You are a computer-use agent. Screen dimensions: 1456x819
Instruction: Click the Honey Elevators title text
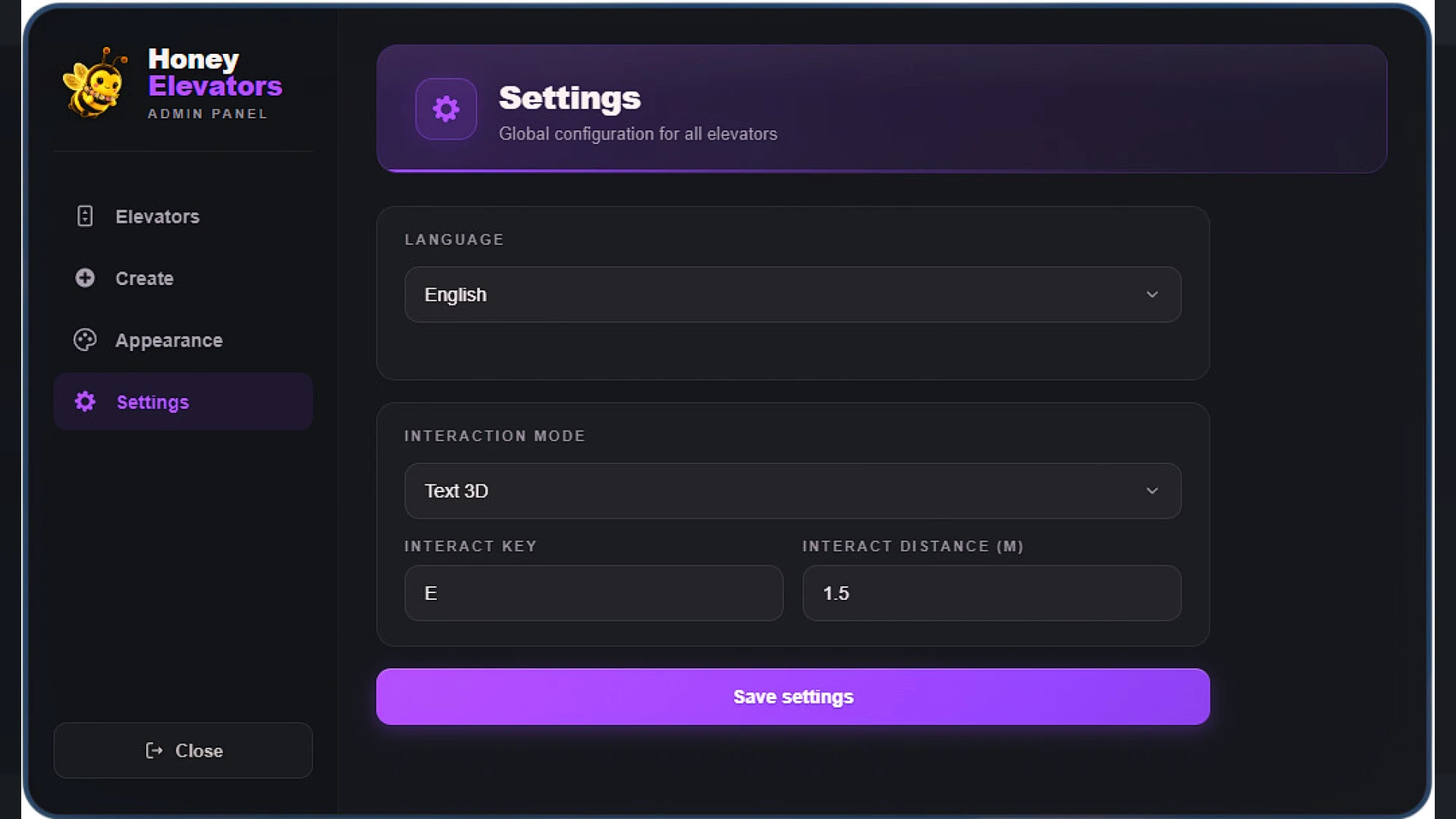point(215,72)
